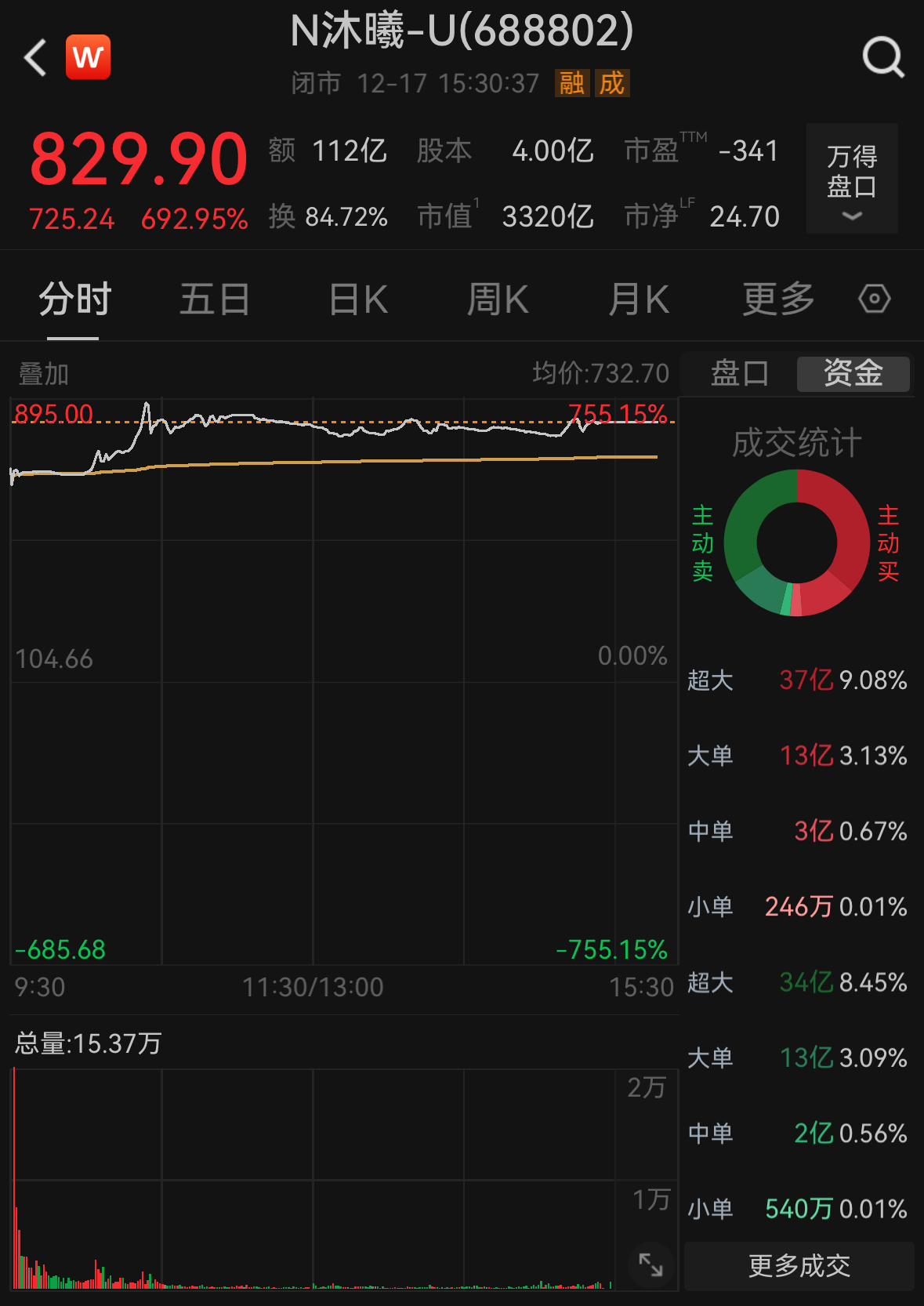Expand chart to fullscreen icon
The image size is (924, 1306).
(650, 1264)
